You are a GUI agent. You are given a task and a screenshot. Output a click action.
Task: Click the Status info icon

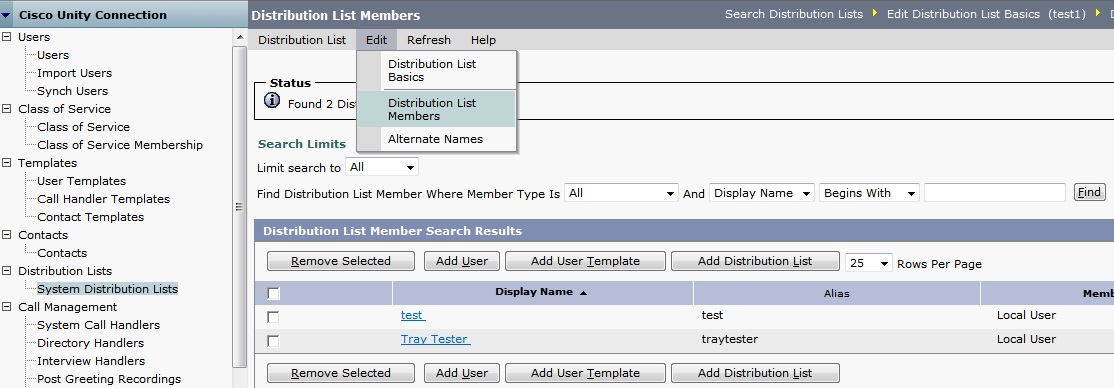coord(271,100)
